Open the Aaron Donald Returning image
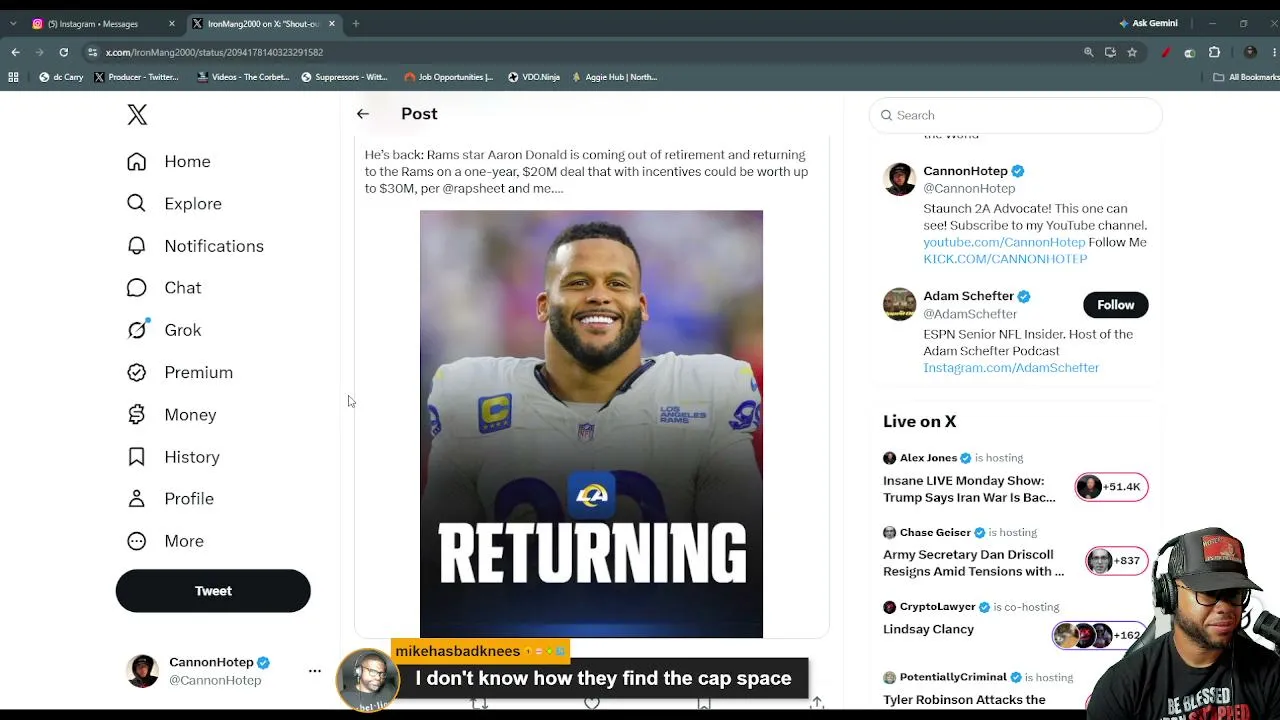This screenshot has width=1280, height=720. (x=591, y=424)
